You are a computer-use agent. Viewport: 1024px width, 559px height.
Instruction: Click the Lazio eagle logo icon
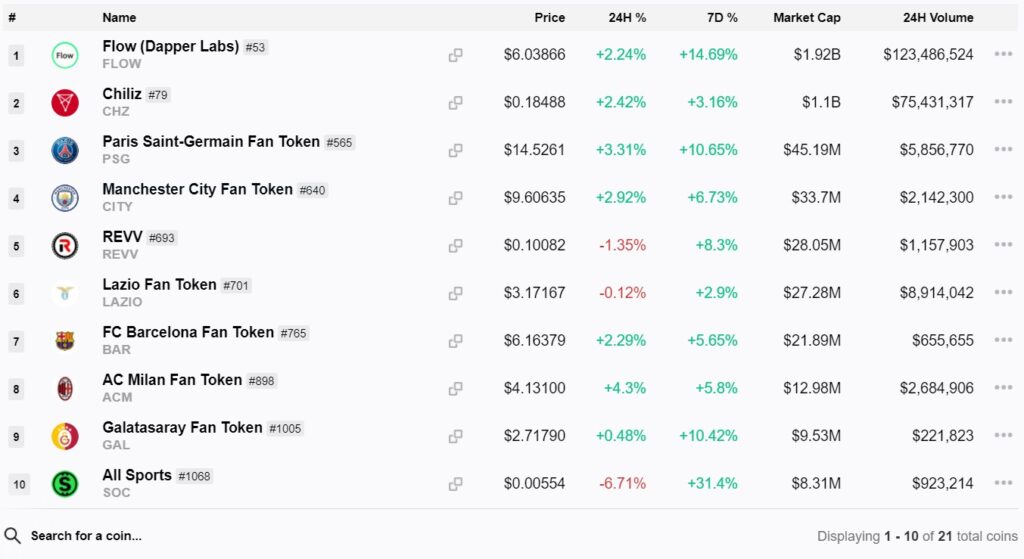[65, 294]
